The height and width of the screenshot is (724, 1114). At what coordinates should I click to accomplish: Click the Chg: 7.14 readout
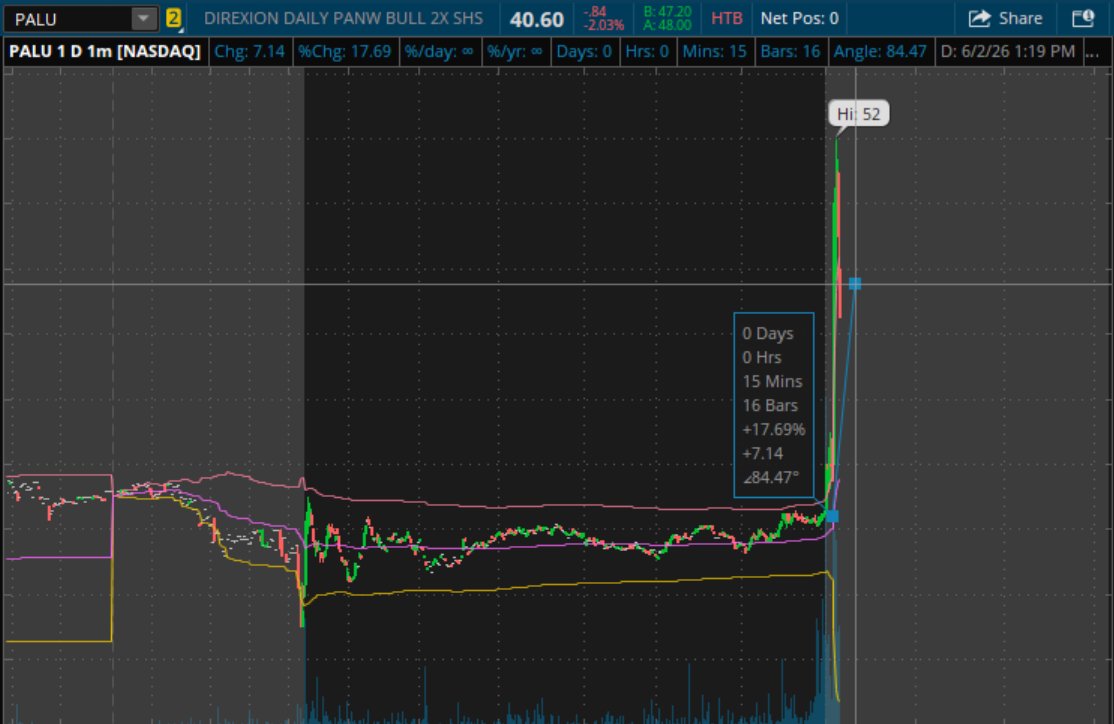click(249, 51)
